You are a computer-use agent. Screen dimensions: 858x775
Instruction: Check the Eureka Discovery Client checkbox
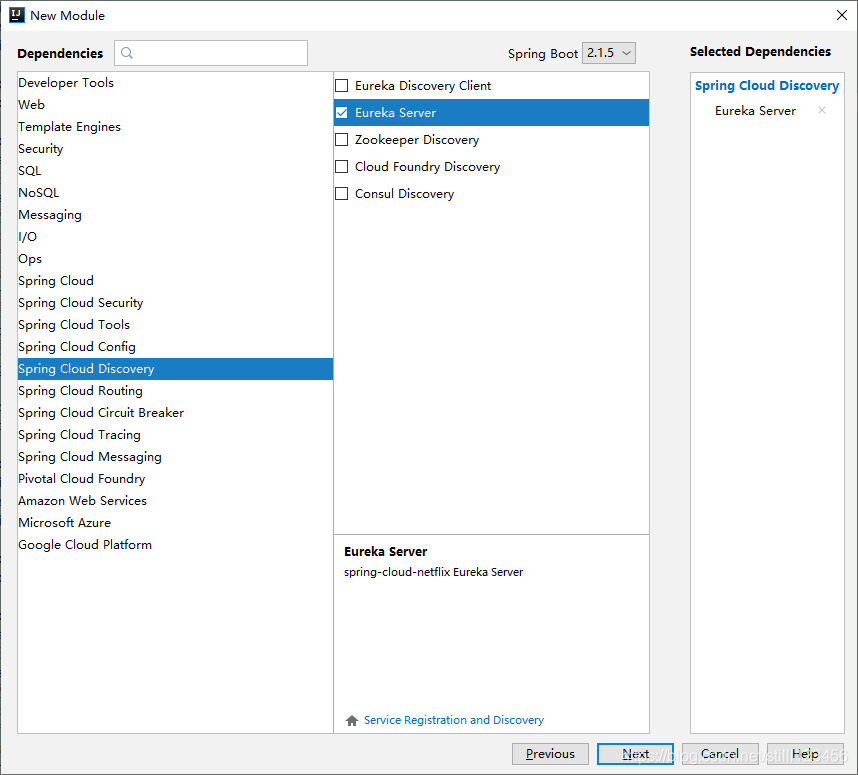tap(341, 85)
